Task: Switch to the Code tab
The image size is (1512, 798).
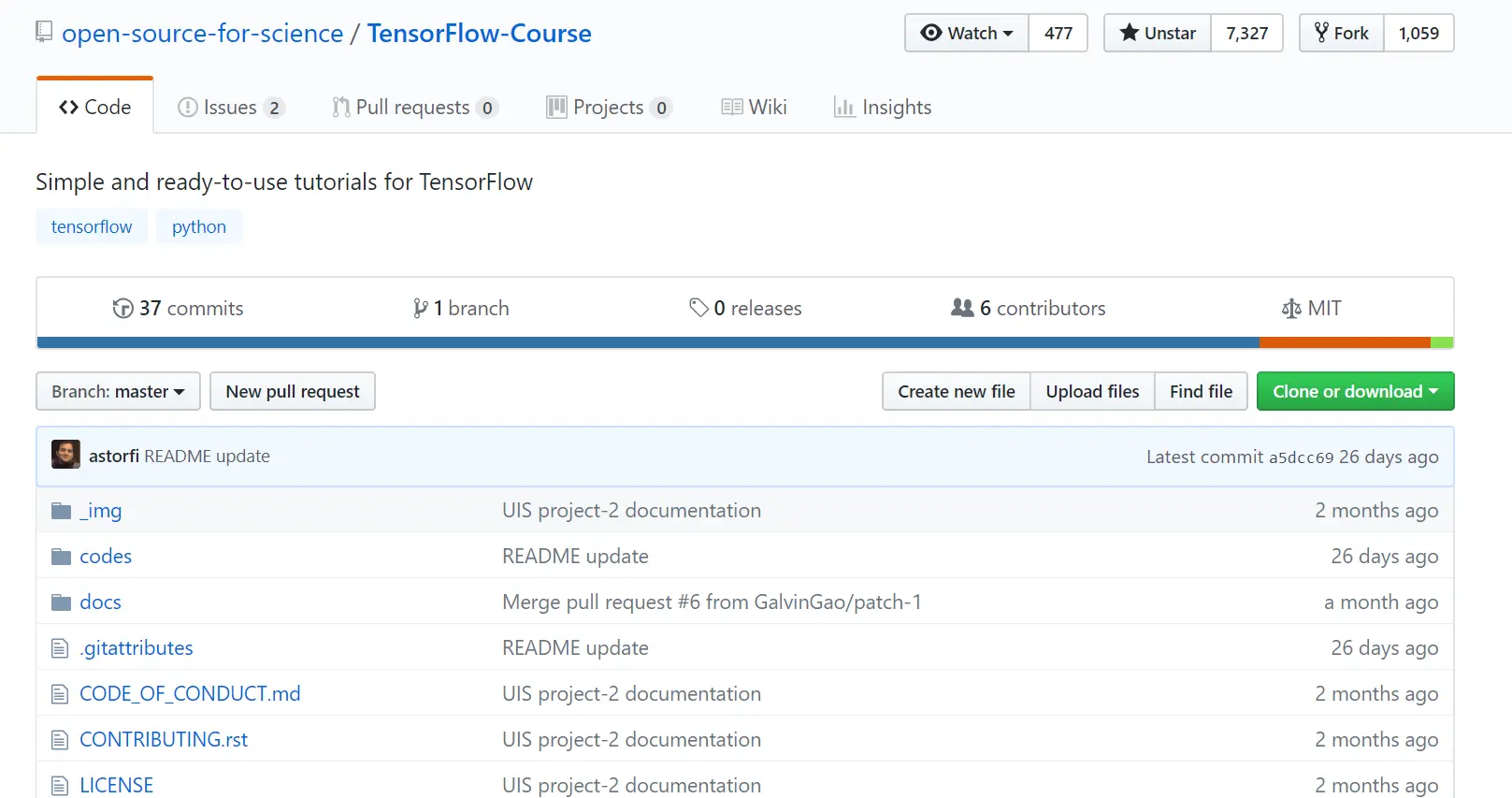Action: (x=94, y=107)
